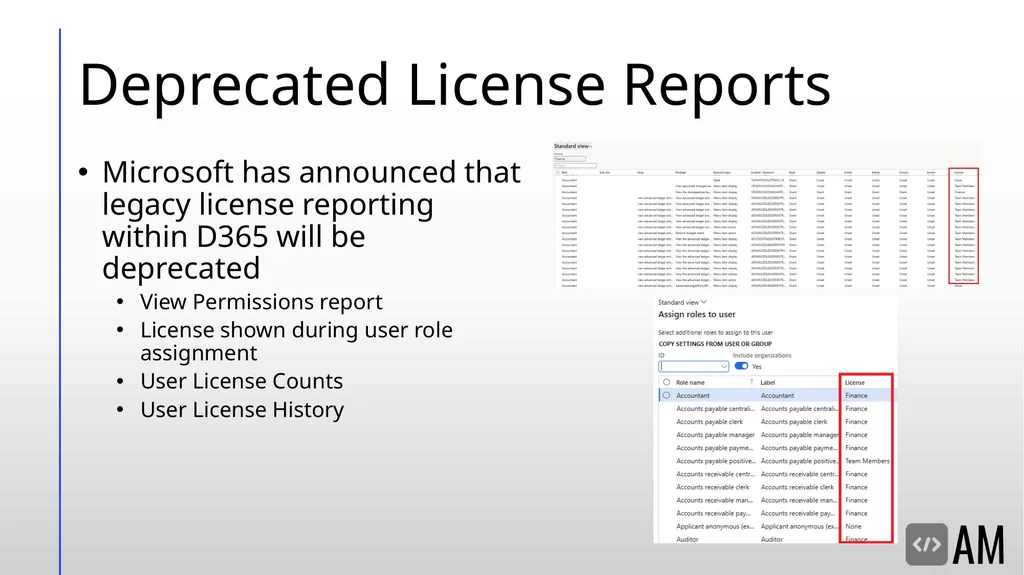Select role name 'Accounts payable manager'
The width and height of the screenshot is (1024, 575).
point(715,435)
